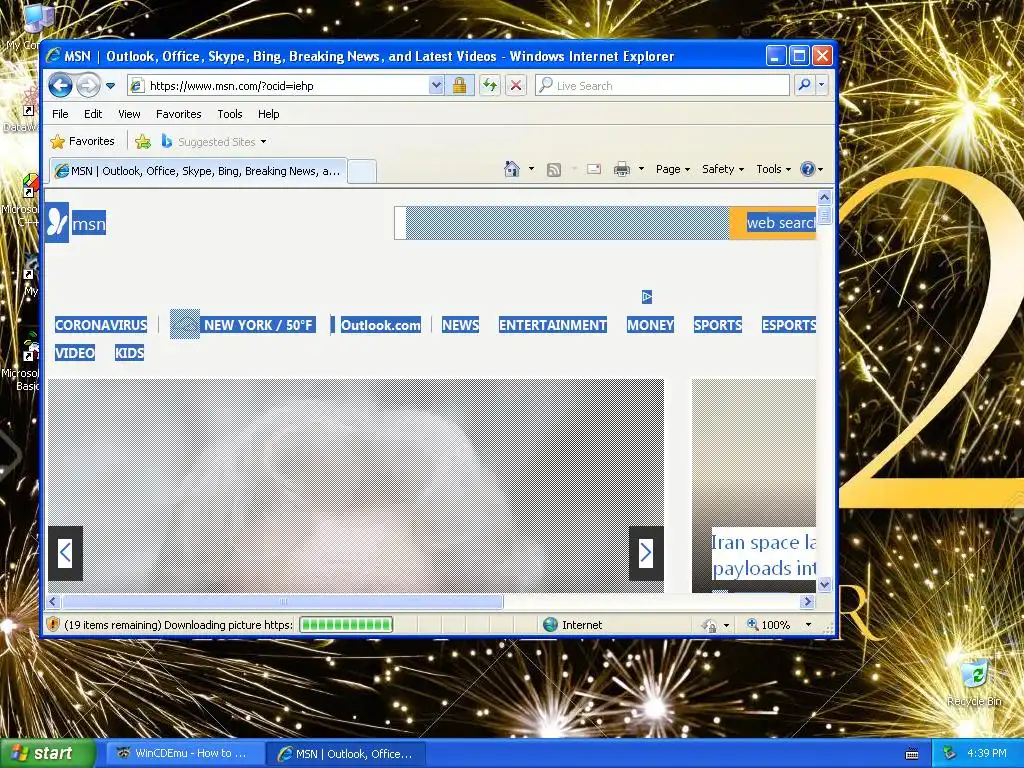1024x768 pixels.
Task: Select the MSN browser tab
Action: (x=198, y=171)
